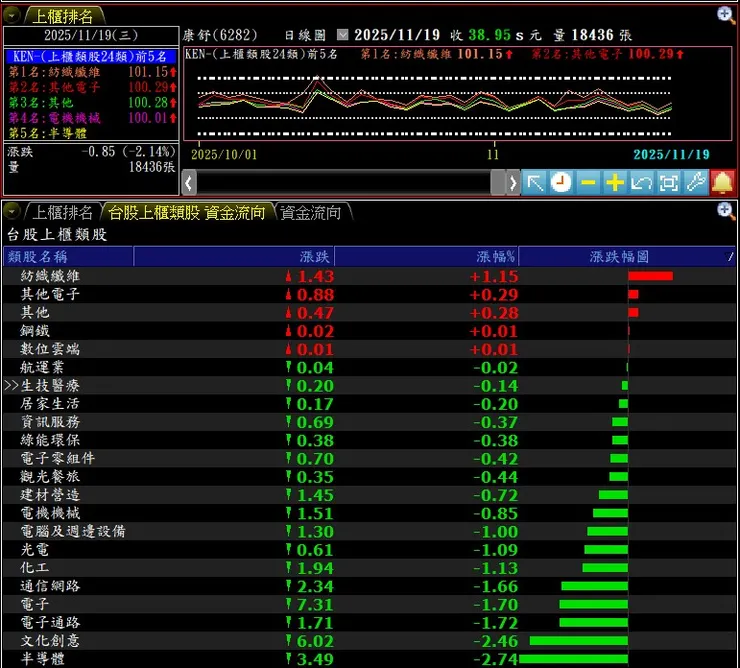The width and height of the screenshot is (740, 668).
Task: Click the 電子通路 sector row
Action: tap(369, 623)
